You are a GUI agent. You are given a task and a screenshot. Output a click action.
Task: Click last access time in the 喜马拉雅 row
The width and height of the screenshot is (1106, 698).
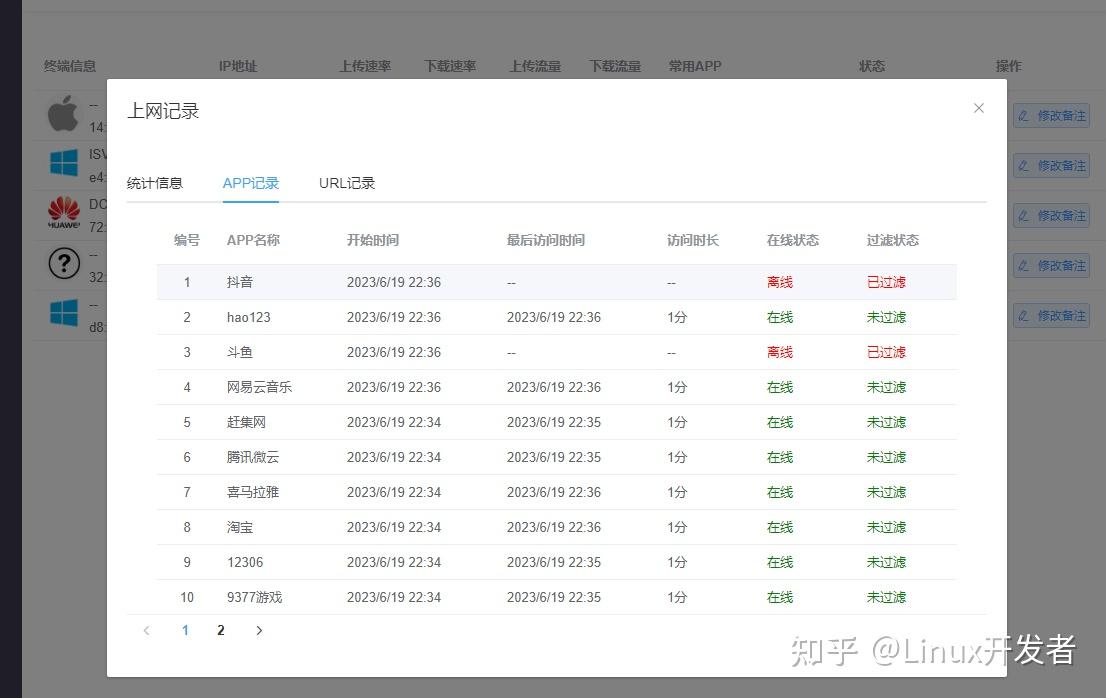click(554, 492)
